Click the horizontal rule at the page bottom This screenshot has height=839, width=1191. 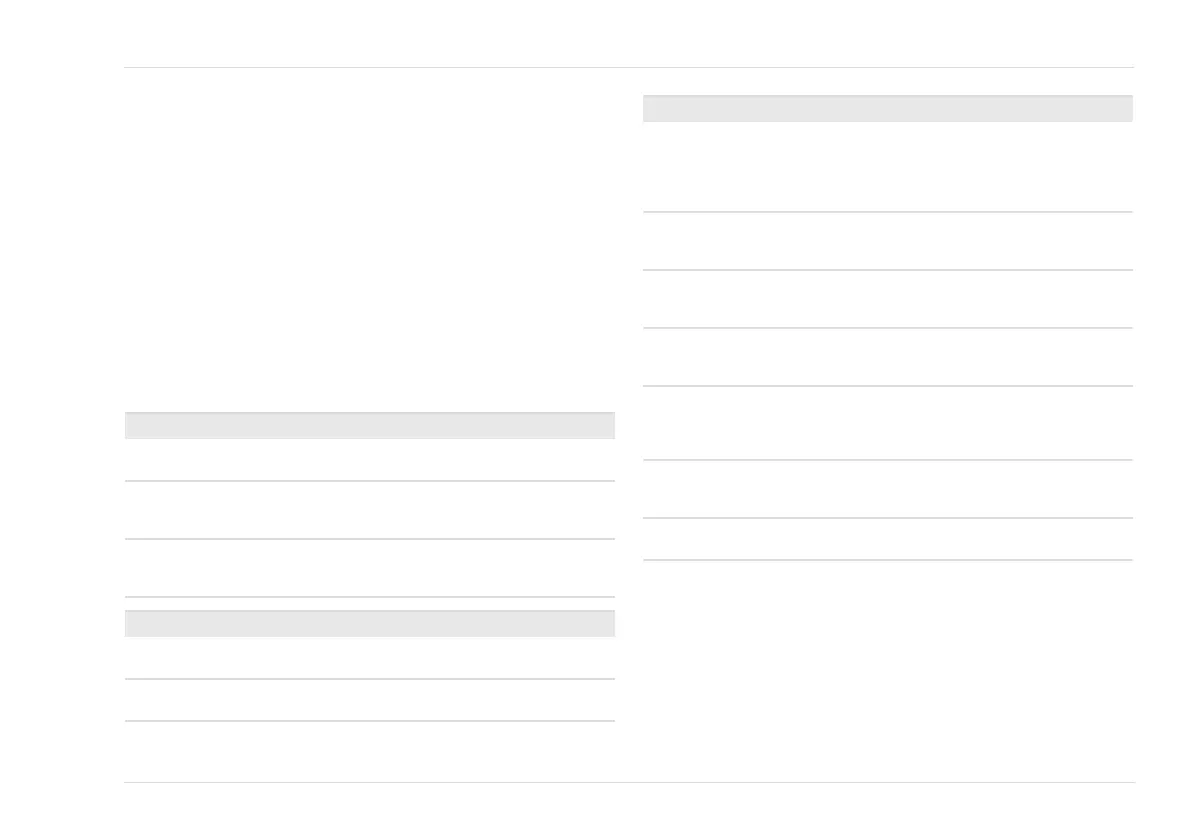coord(629,782)
